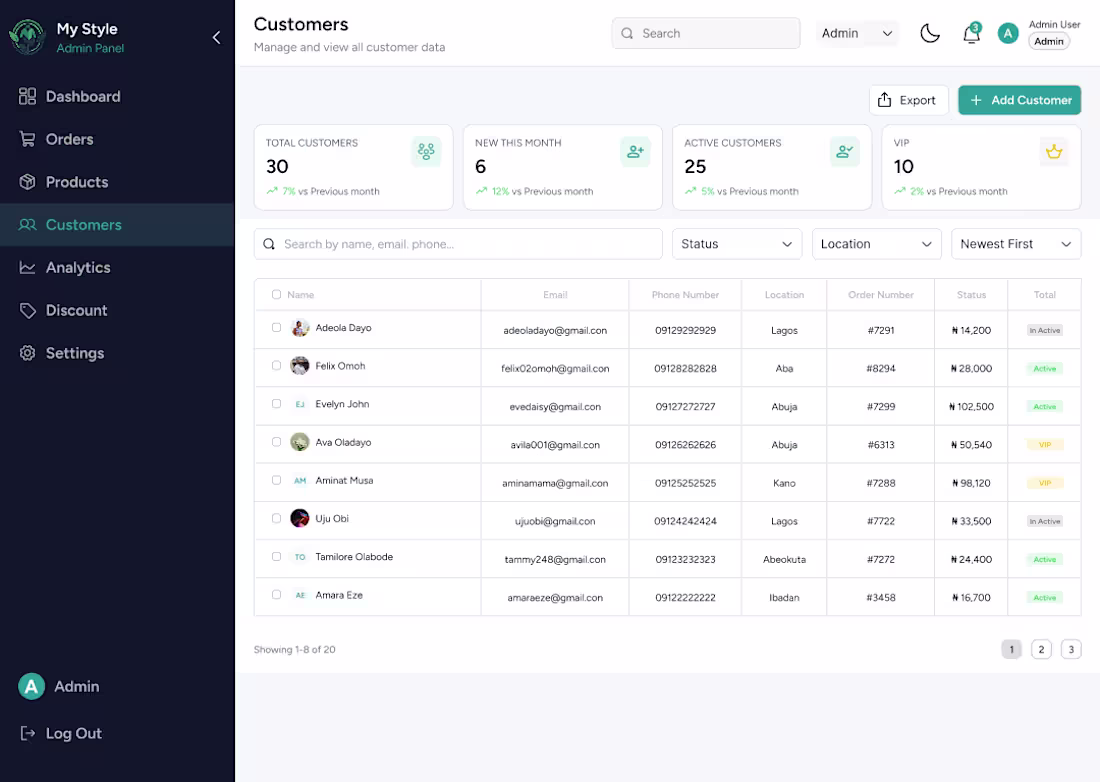
Task: Click Felix Omoh's avatar
Action: point(300,365)
